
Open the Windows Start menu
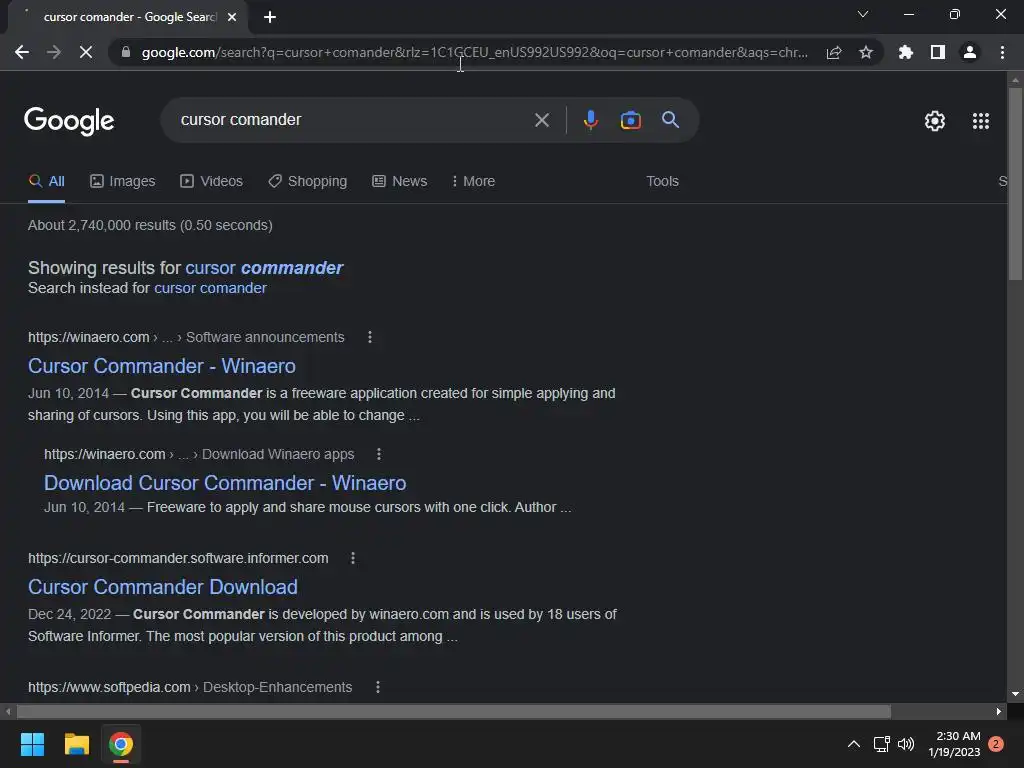(32, 744)
